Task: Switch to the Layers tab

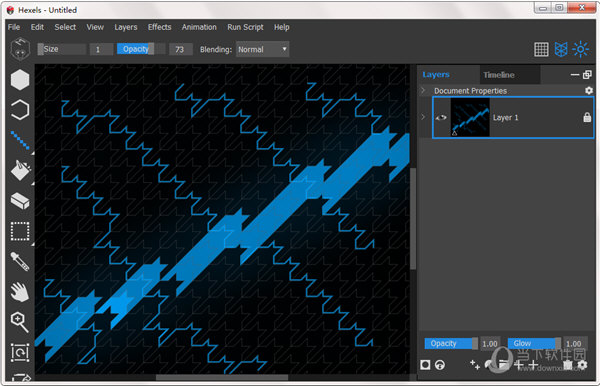Action: (x=436, y=75)
